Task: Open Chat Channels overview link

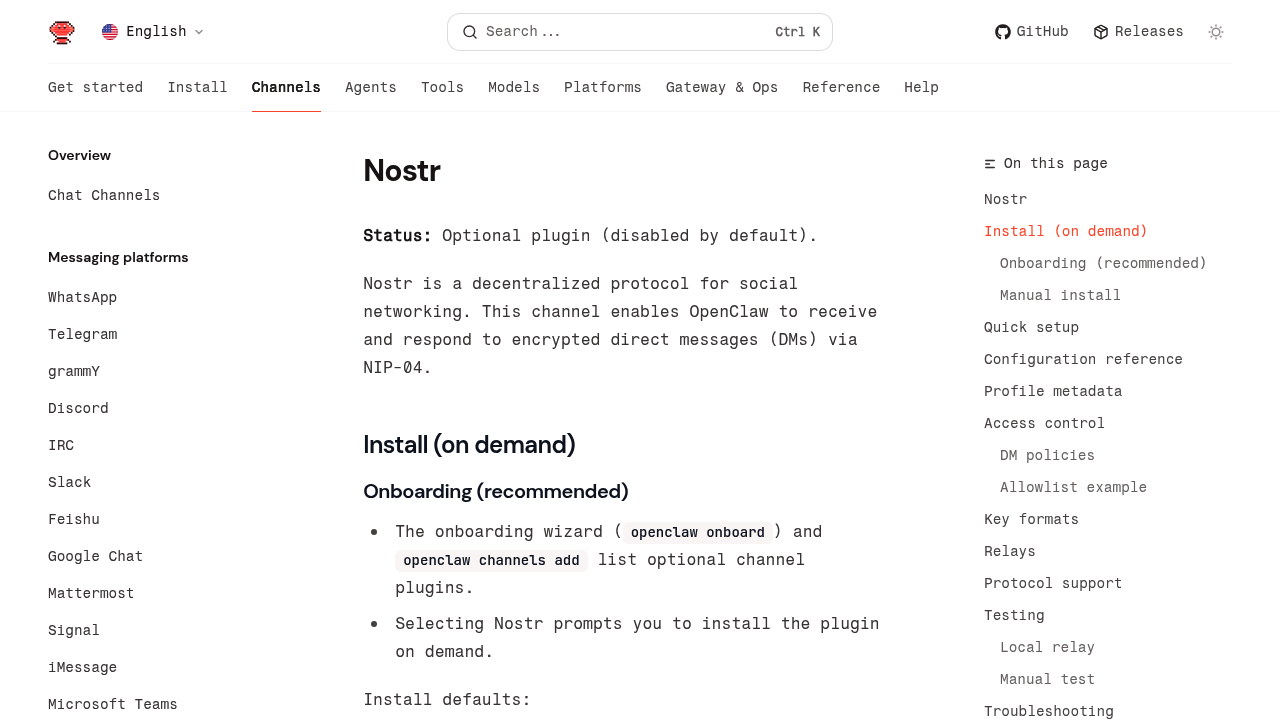Action: coord(104,196)
